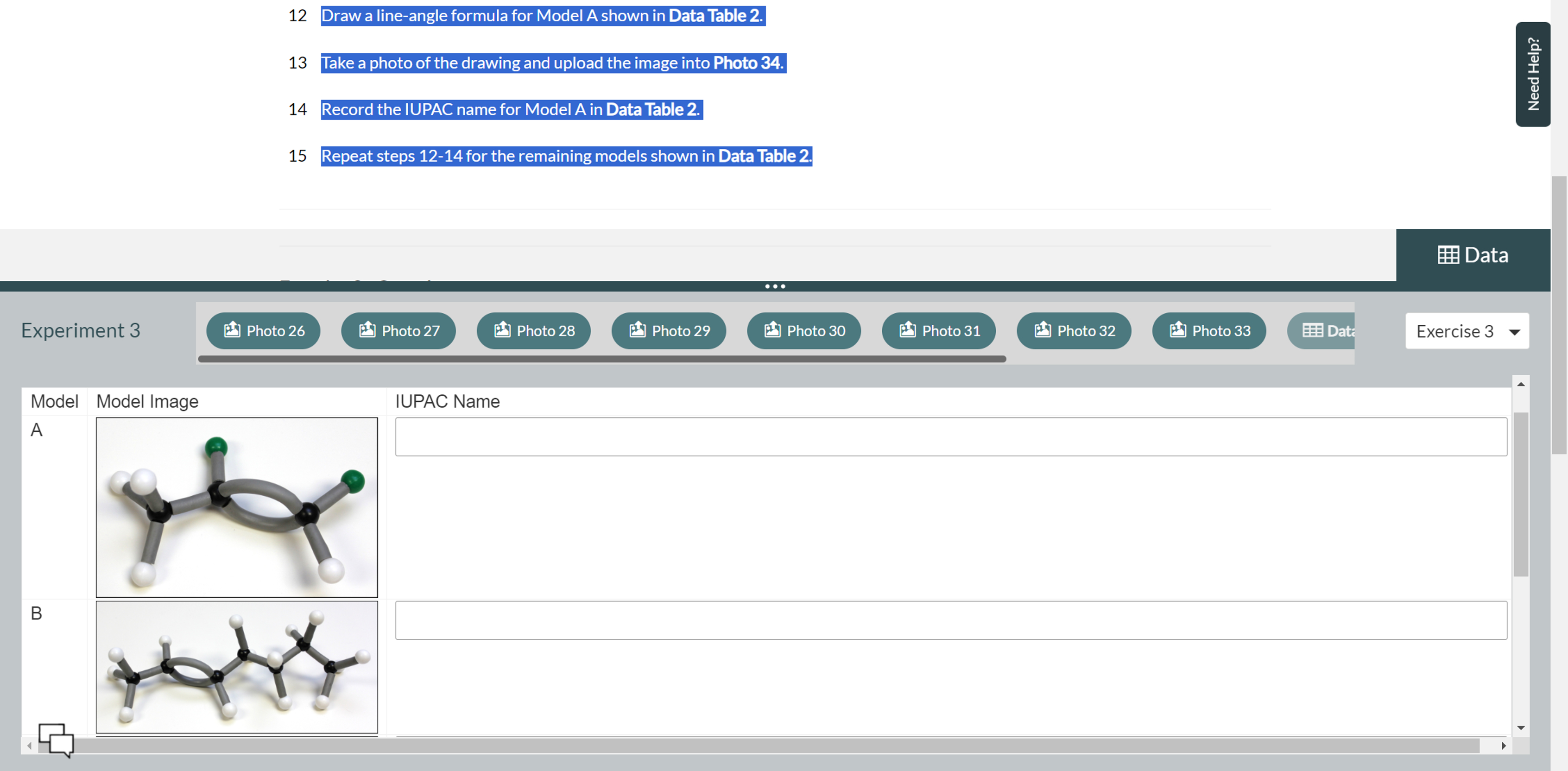
Task: Expand the panel divider ellipsis handle
Action: [774, 286]
